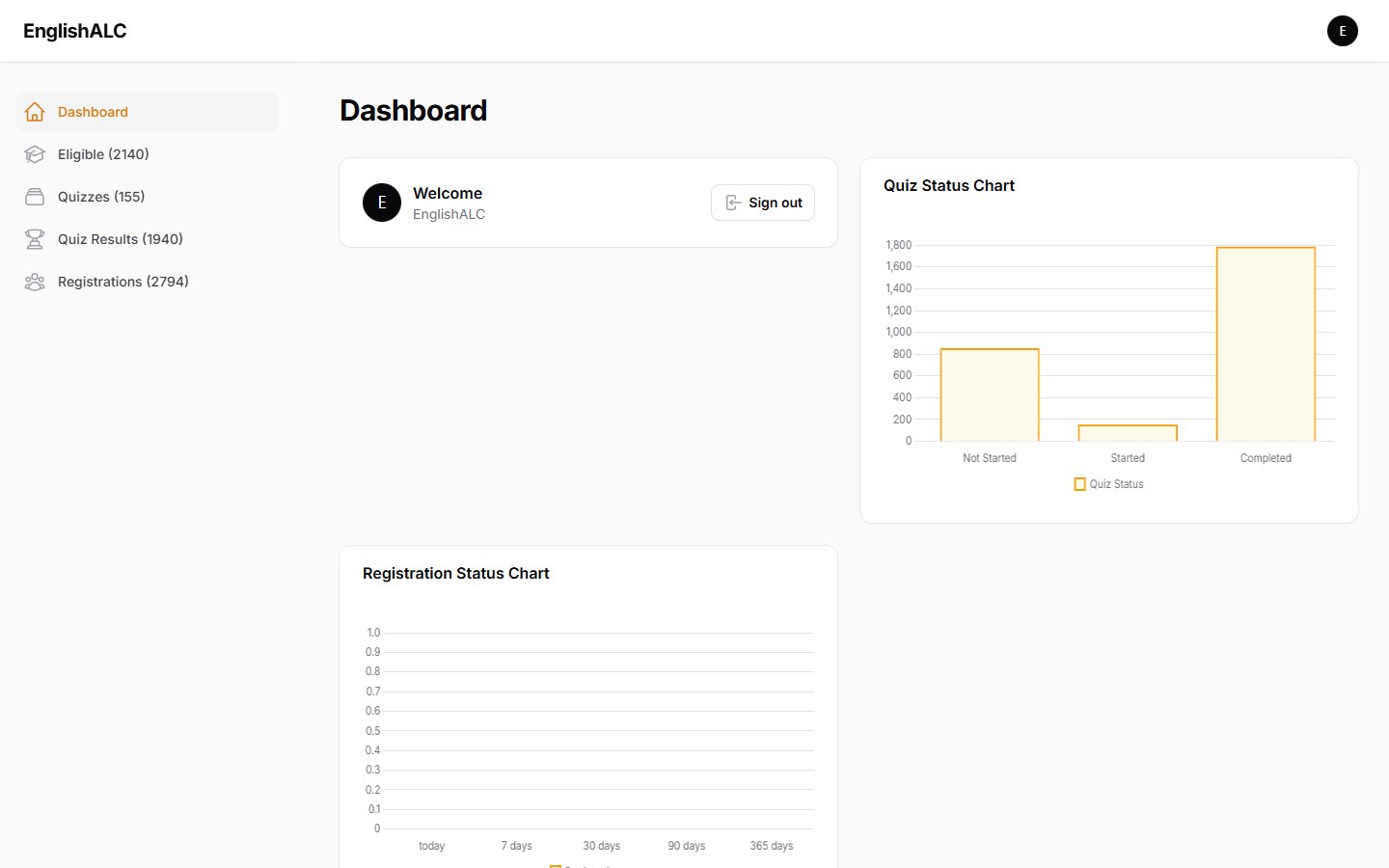The height and width of the screenshot is (868, 1389).
Task: Click the Dashboard home icon in sidebar
Action: [35, 112]
